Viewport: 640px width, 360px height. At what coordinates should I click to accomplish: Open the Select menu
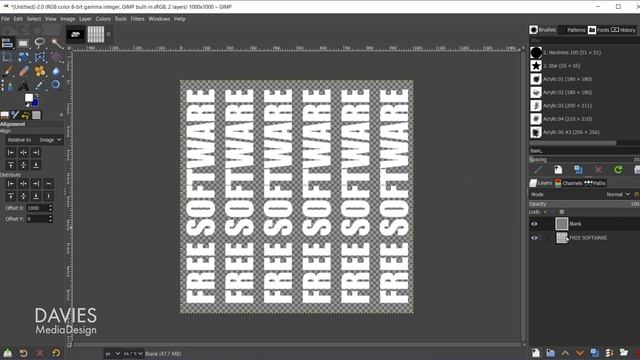tap(34, 19)
